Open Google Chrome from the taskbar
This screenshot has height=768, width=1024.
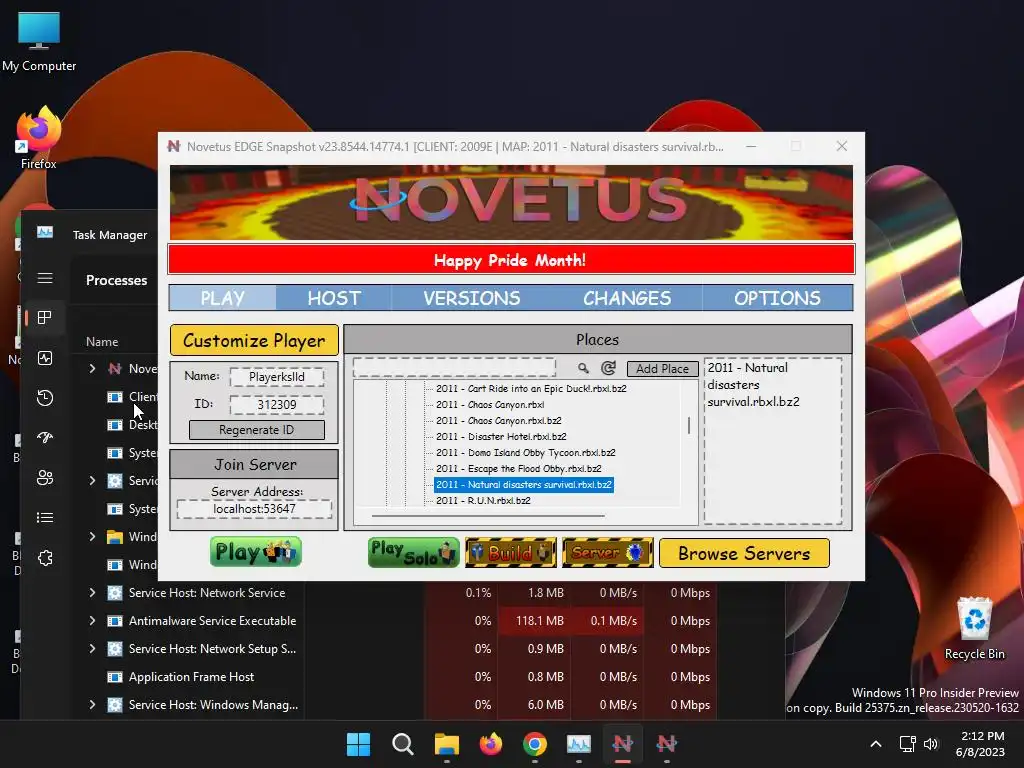coord(535,744)
